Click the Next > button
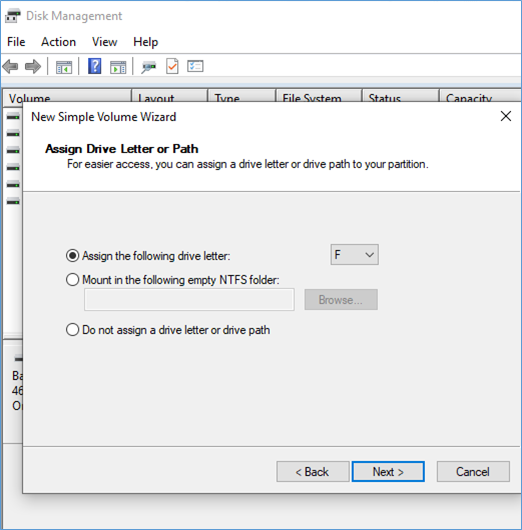The image size is (522, 530). click(388, 472)
